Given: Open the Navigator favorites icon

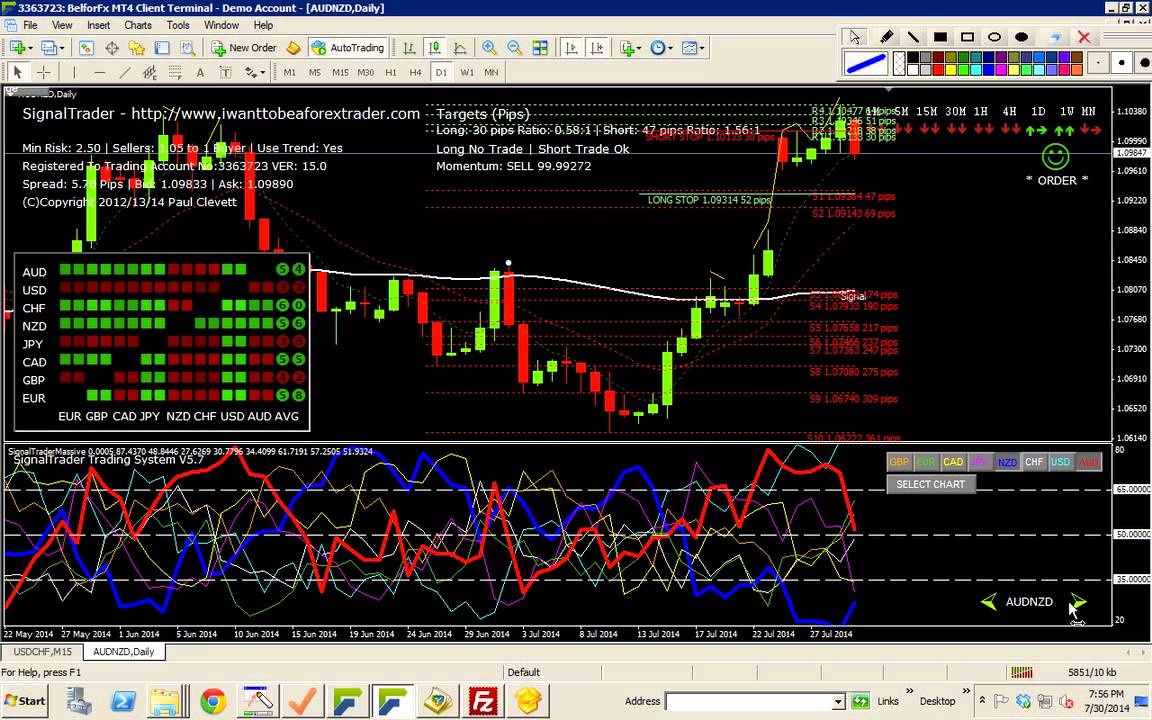Looking at the screenshot, I should coord(137,48).
